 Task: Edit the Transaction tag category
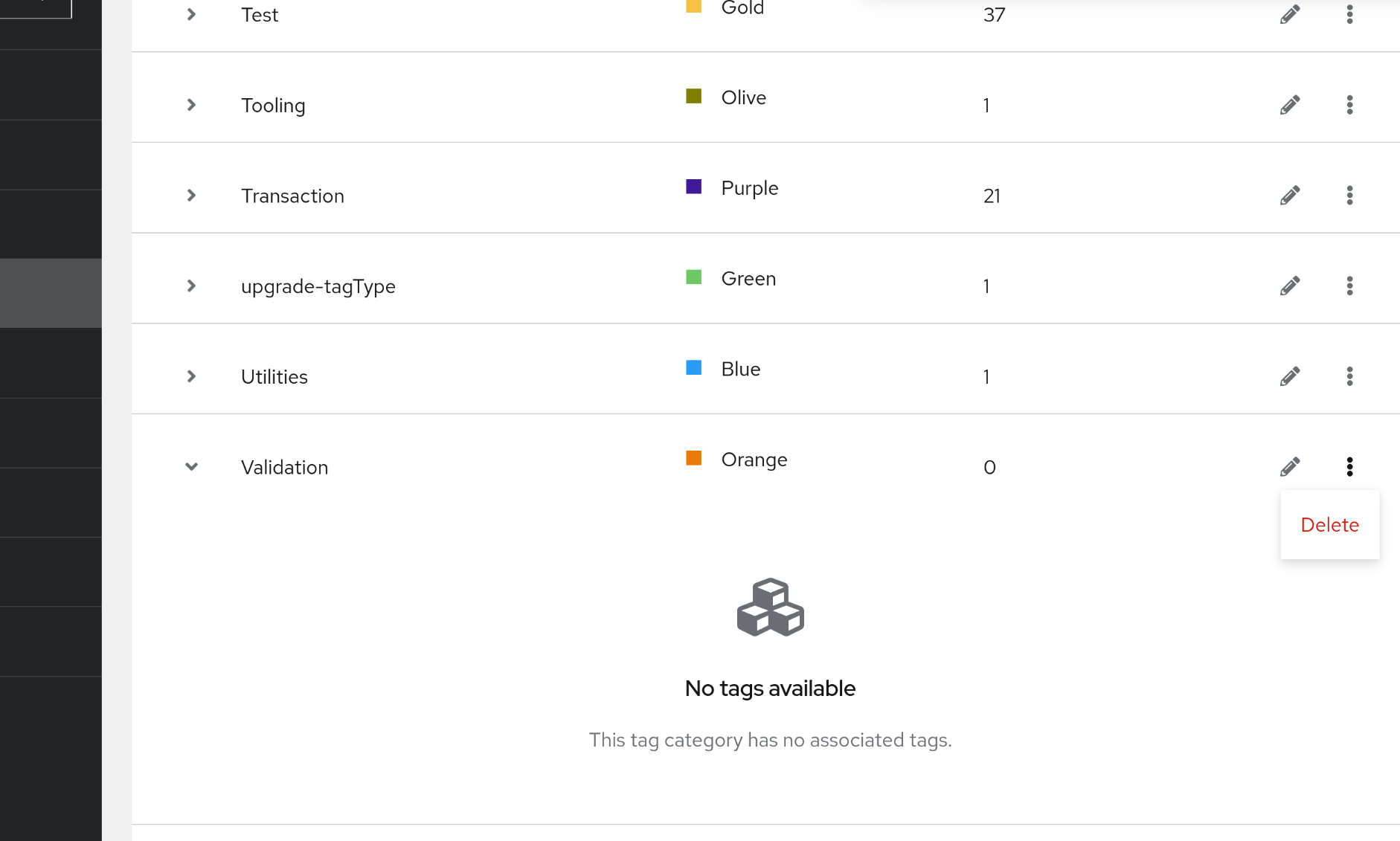pyautogui.click(x=1290, y=196)
